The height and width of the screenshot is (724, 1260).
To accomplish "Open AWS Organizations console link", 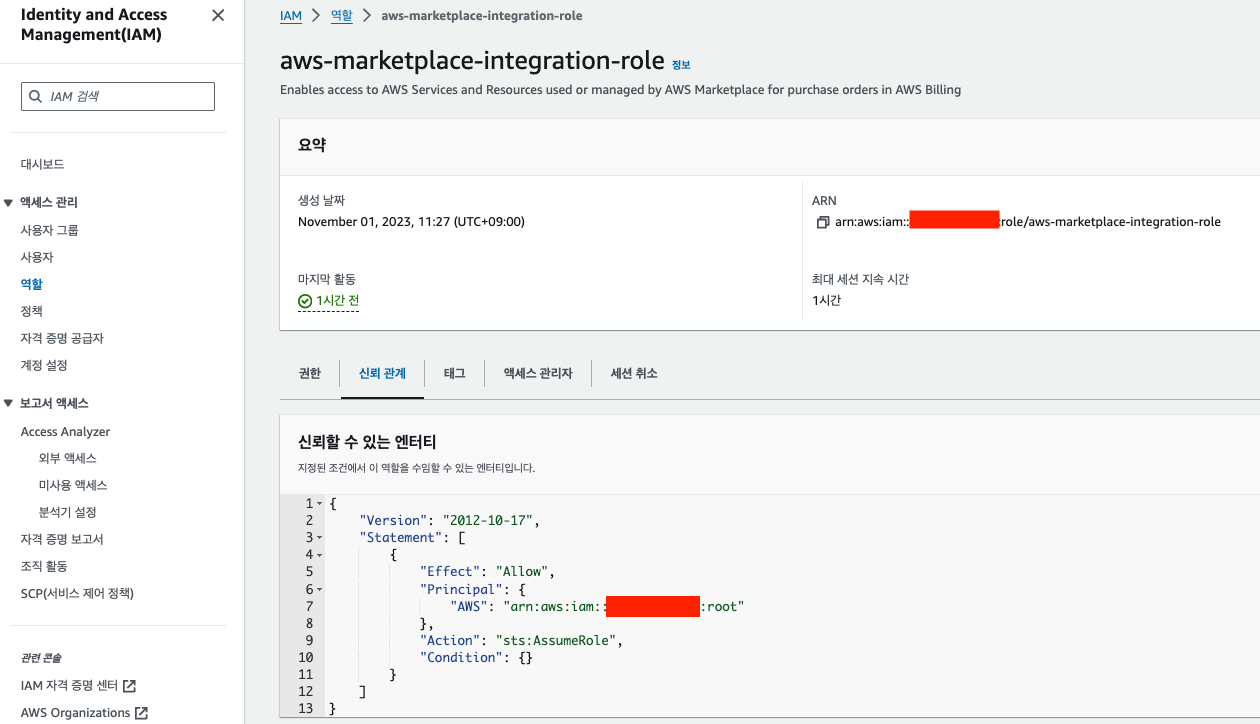I will (76, 713).
